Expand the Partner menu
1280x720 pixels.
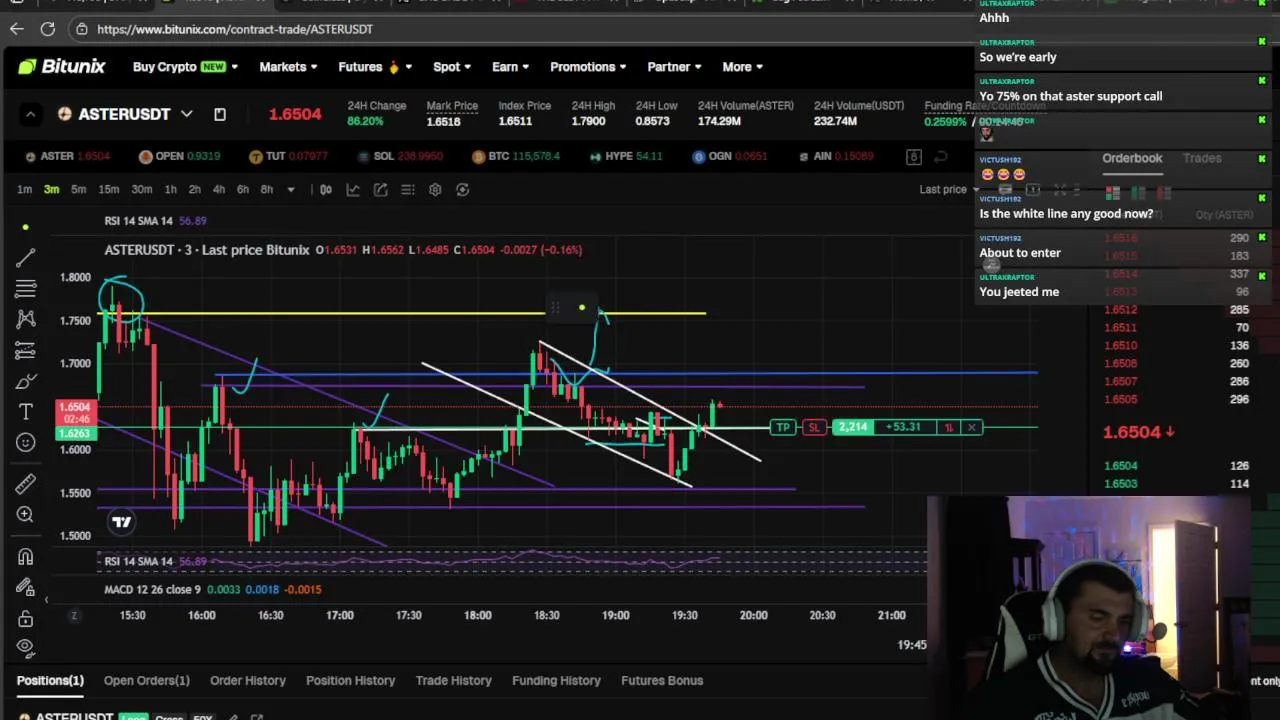click(x=673, y=67)
